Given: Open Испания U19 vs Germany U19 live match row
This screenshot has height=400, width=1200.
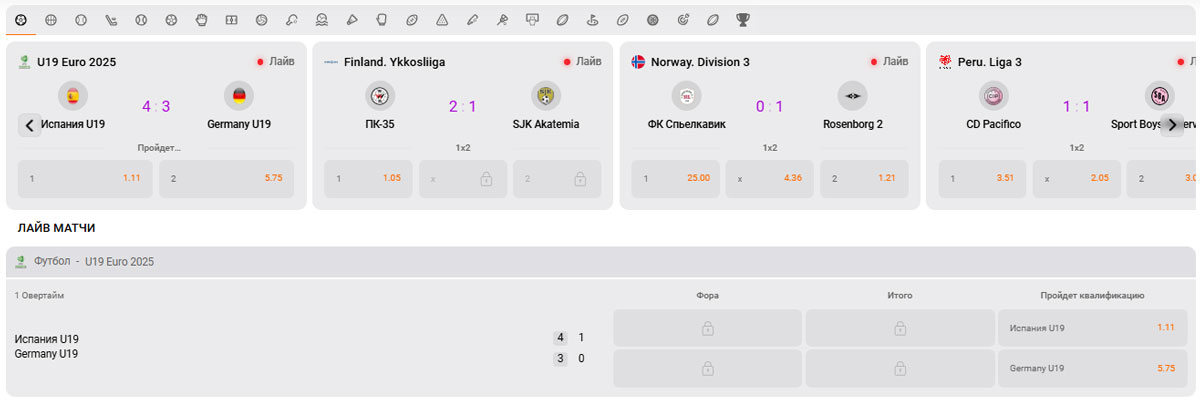Looking at the screenshot, I should pyautogui.click(x=300, y=346).
